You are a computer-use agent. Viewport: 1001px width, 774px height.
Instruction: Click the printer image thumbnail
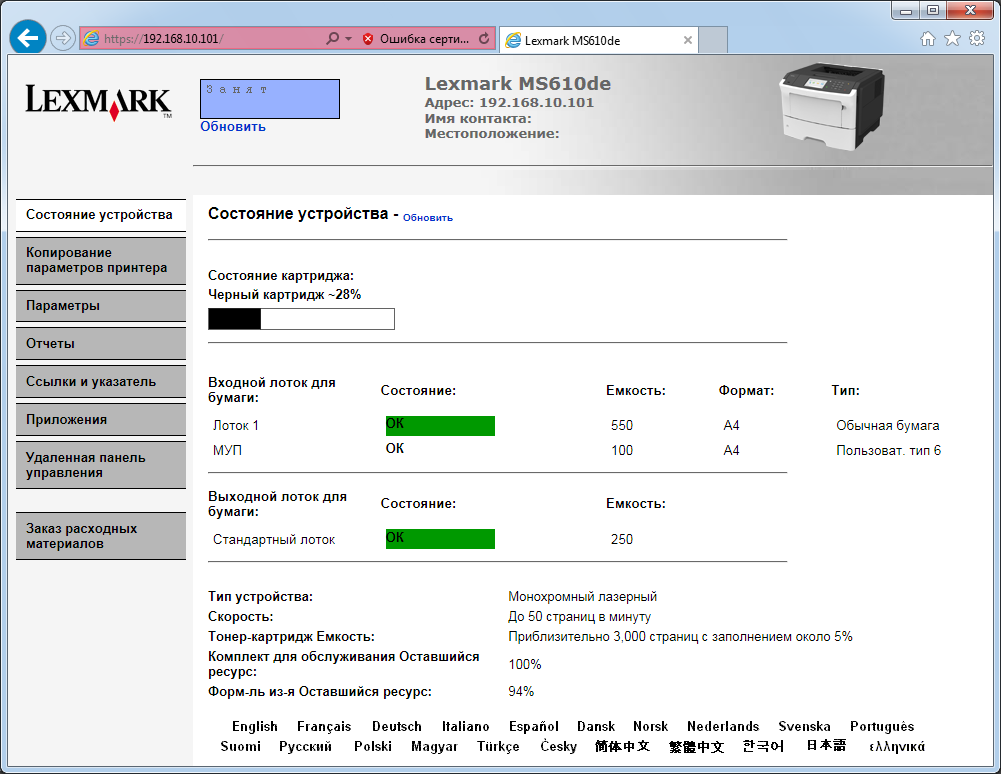[831, 106]
